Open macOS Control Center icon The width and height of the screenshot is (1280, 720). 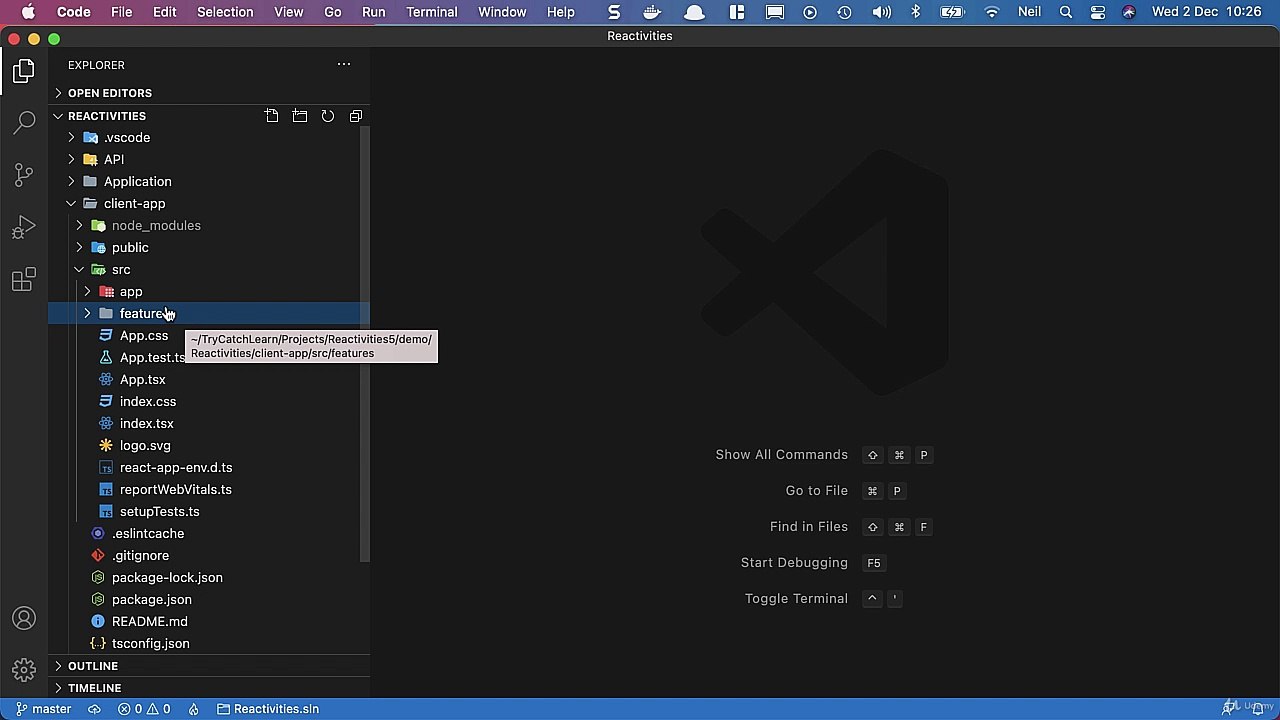(1098, 12)
